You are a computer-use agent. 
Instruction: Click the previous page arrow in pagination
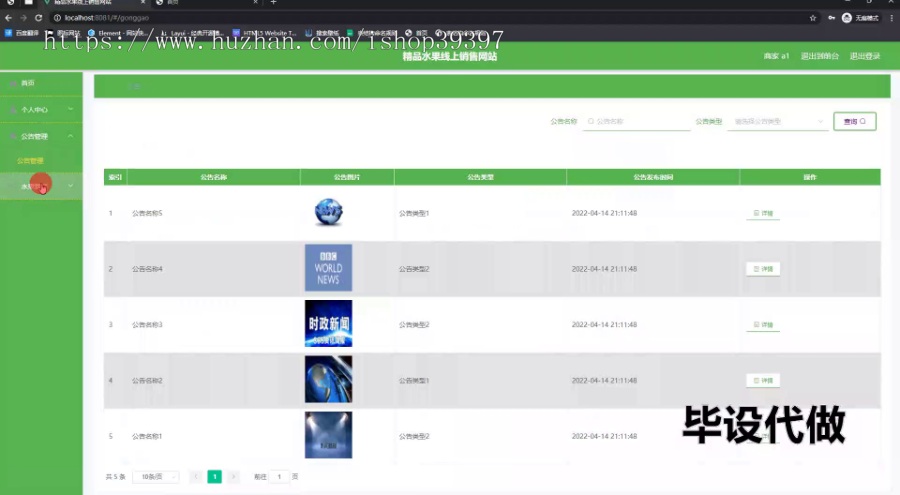pos(196,477)
